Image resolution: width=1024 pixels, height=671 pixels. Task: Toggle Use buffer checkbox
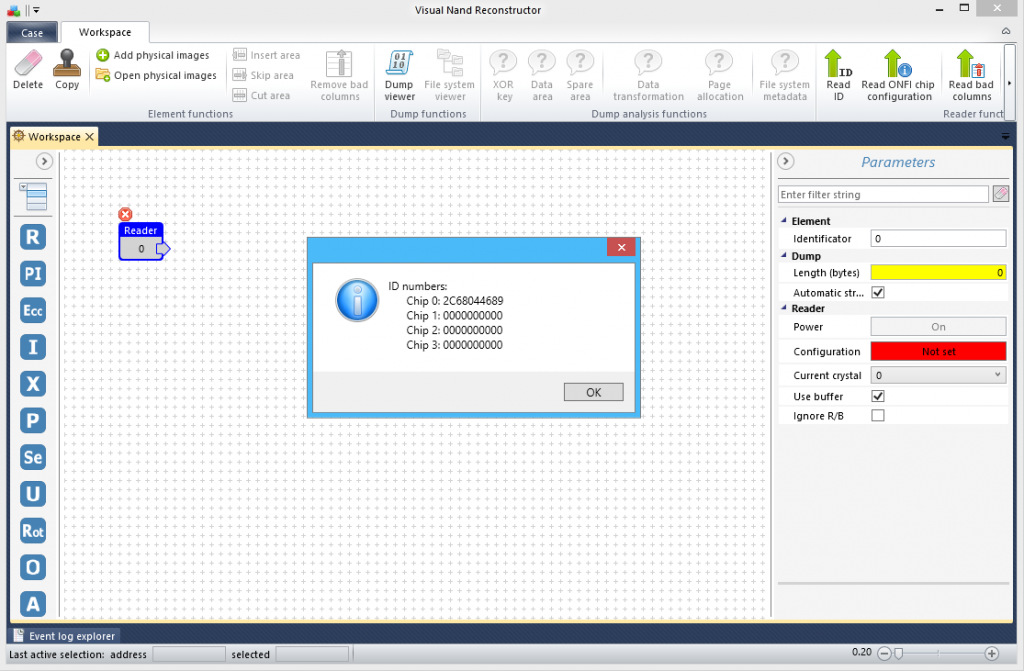click(878, 396)
